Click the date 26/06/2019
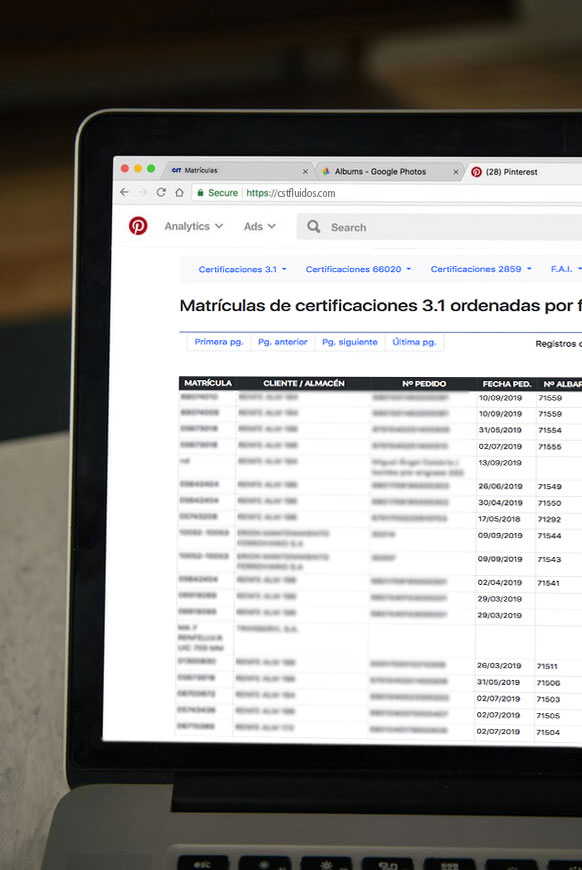This screenshot has height=870, width=582. (x=500, y=487)
